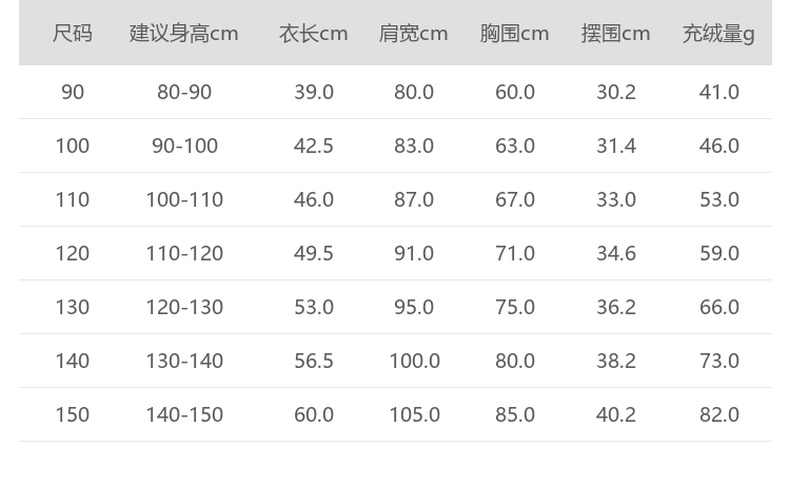Click the 82.0 down fill weight
Image resolution: width=790 pixels, height=485 pixels.
(x=719, y=414)
